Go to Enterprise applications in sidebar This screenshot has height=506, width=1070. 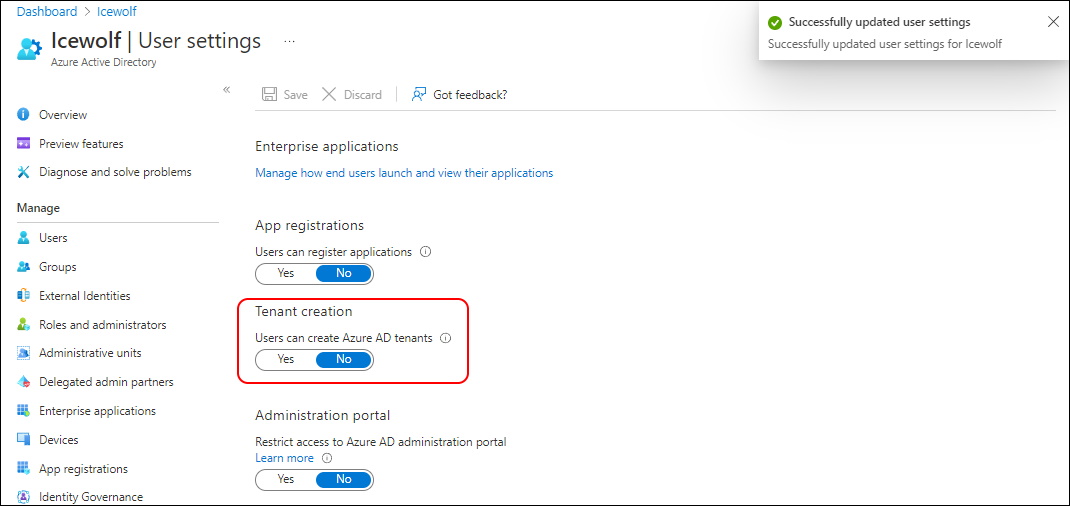(97, 411)
